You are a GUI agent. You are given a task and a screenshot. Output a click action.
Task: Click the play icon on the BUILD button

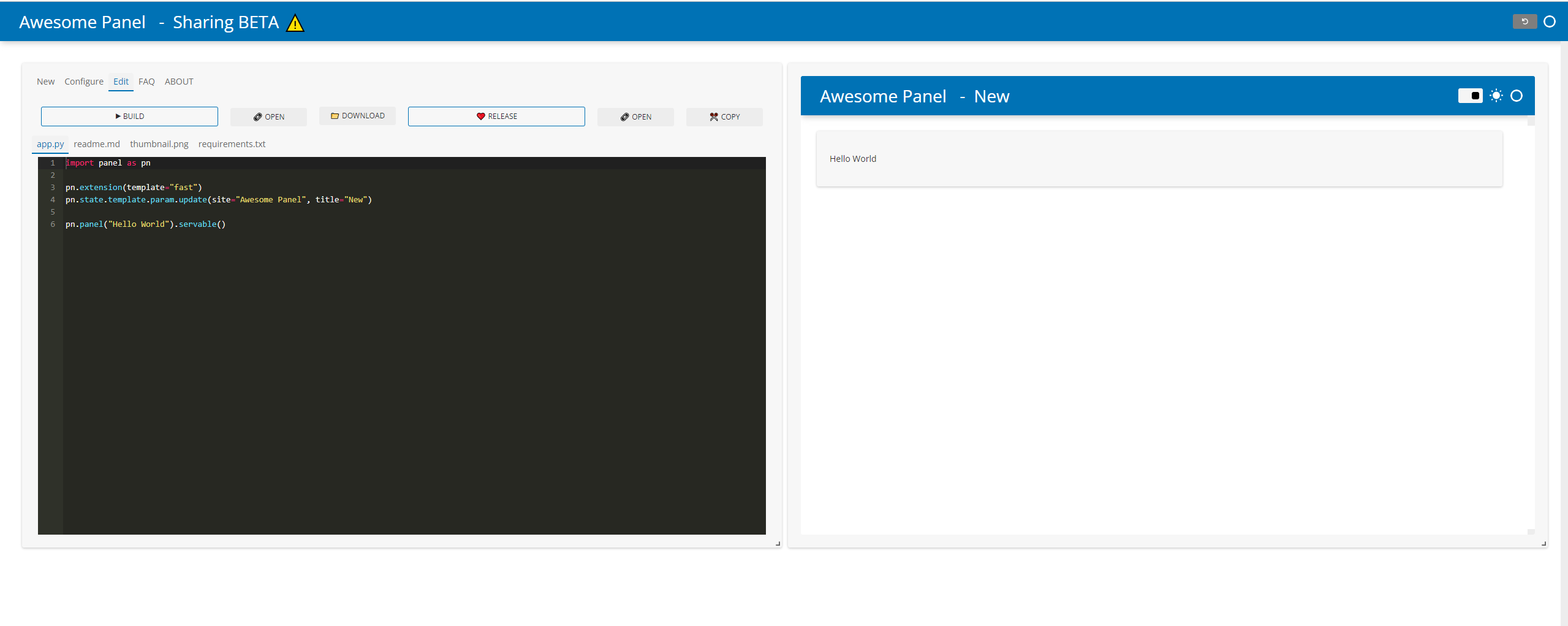click(x=117, y=116)
